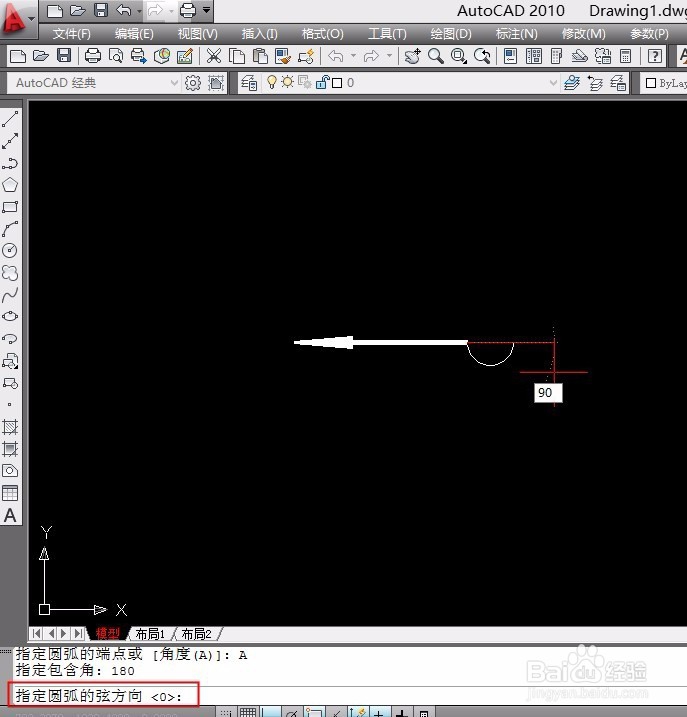Open ByLayer color control dropdown
This screenshot has height=717, width=687.
pyautogui.click(x=665, y=83)
